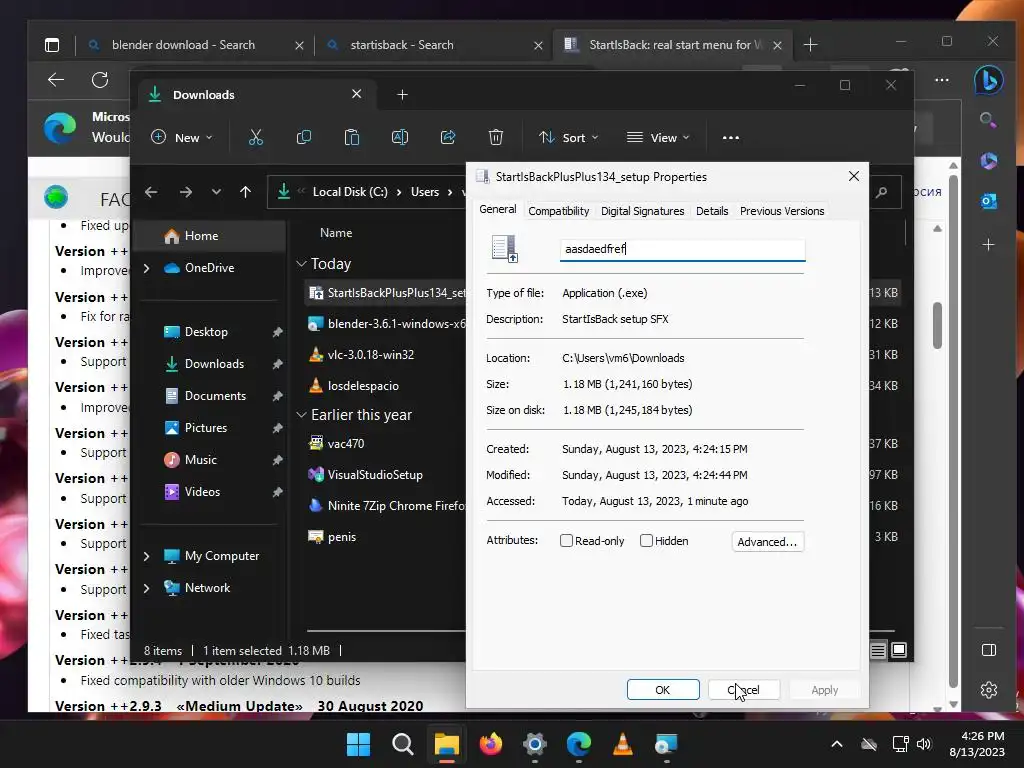Viewport: 1024px width, 768px height.
Task: Click the Share icon in Explorer toolbar
Action: tap(448, 137)
